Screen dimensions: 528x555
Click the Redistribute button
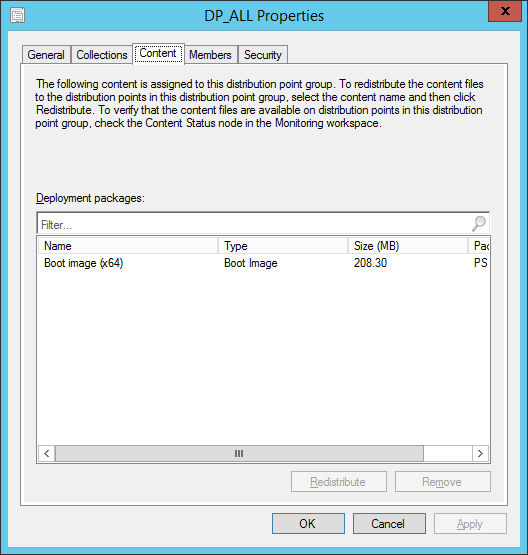339,481
